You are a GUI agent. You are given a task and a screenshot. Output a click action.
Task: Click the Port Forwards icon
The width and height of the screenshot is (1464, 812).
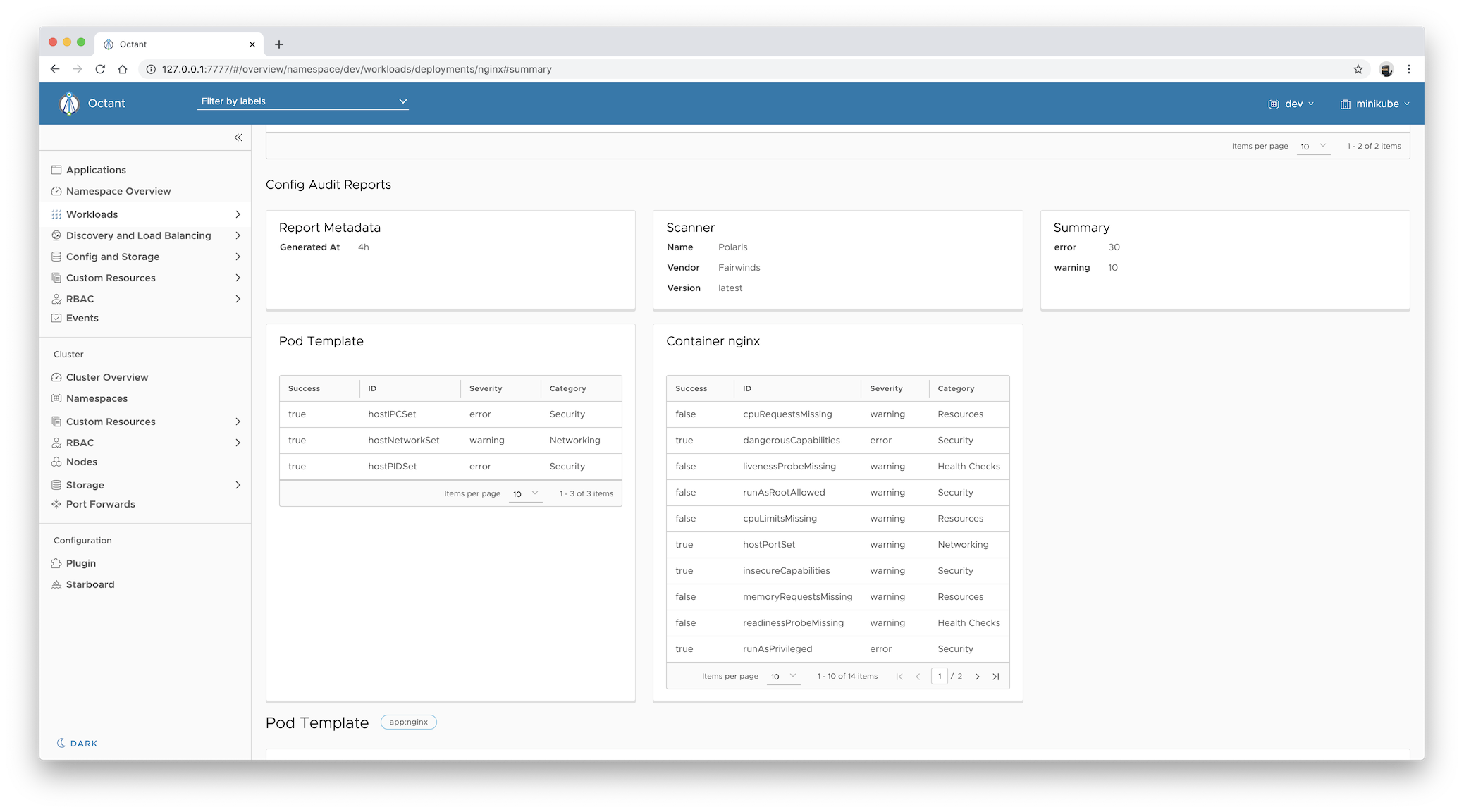coord(56,504)
